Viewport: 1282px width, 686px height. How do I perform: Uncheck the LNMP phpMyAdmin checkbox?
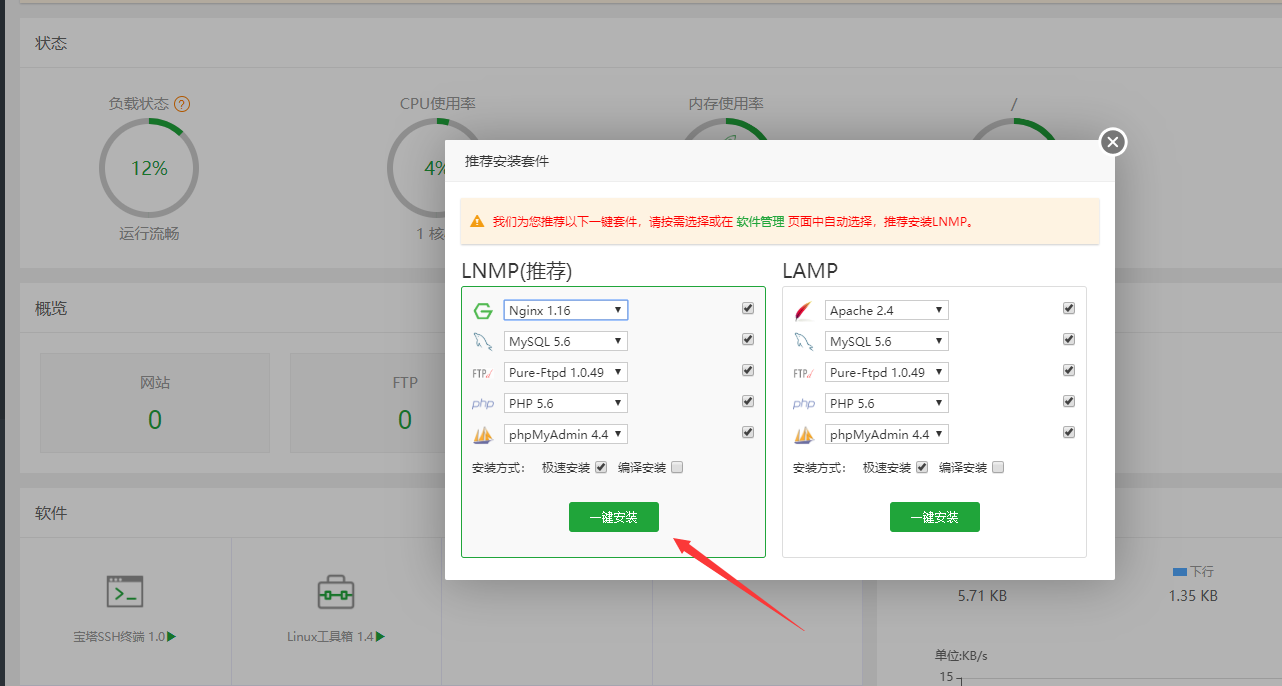[748, 432]
